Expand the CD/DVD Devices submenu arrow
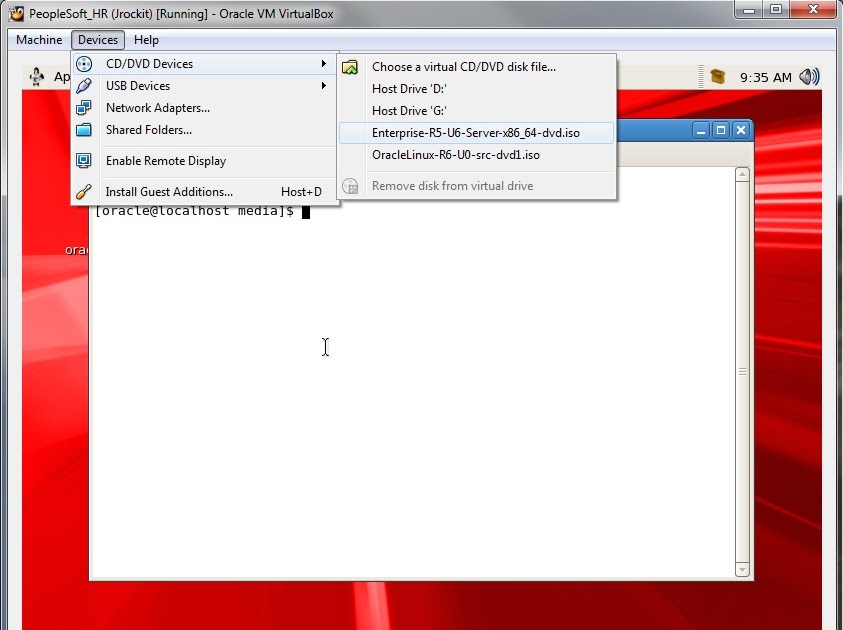Viewport: 843px width, 630px height. tap(324, 64)
